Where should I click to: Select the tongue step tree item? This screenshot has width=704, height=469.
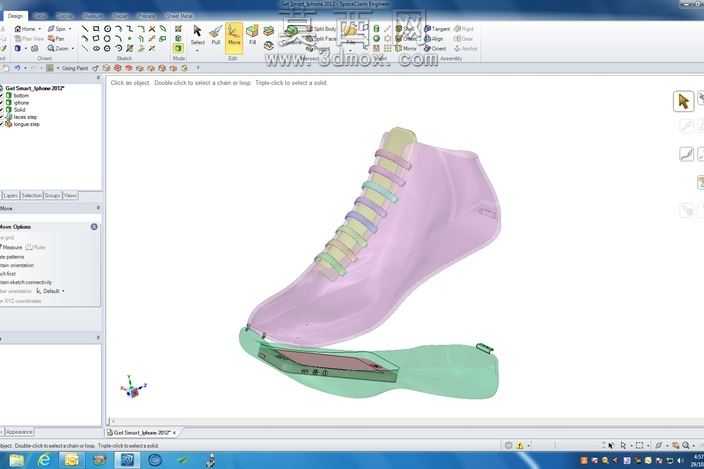(x=26, y=124)
